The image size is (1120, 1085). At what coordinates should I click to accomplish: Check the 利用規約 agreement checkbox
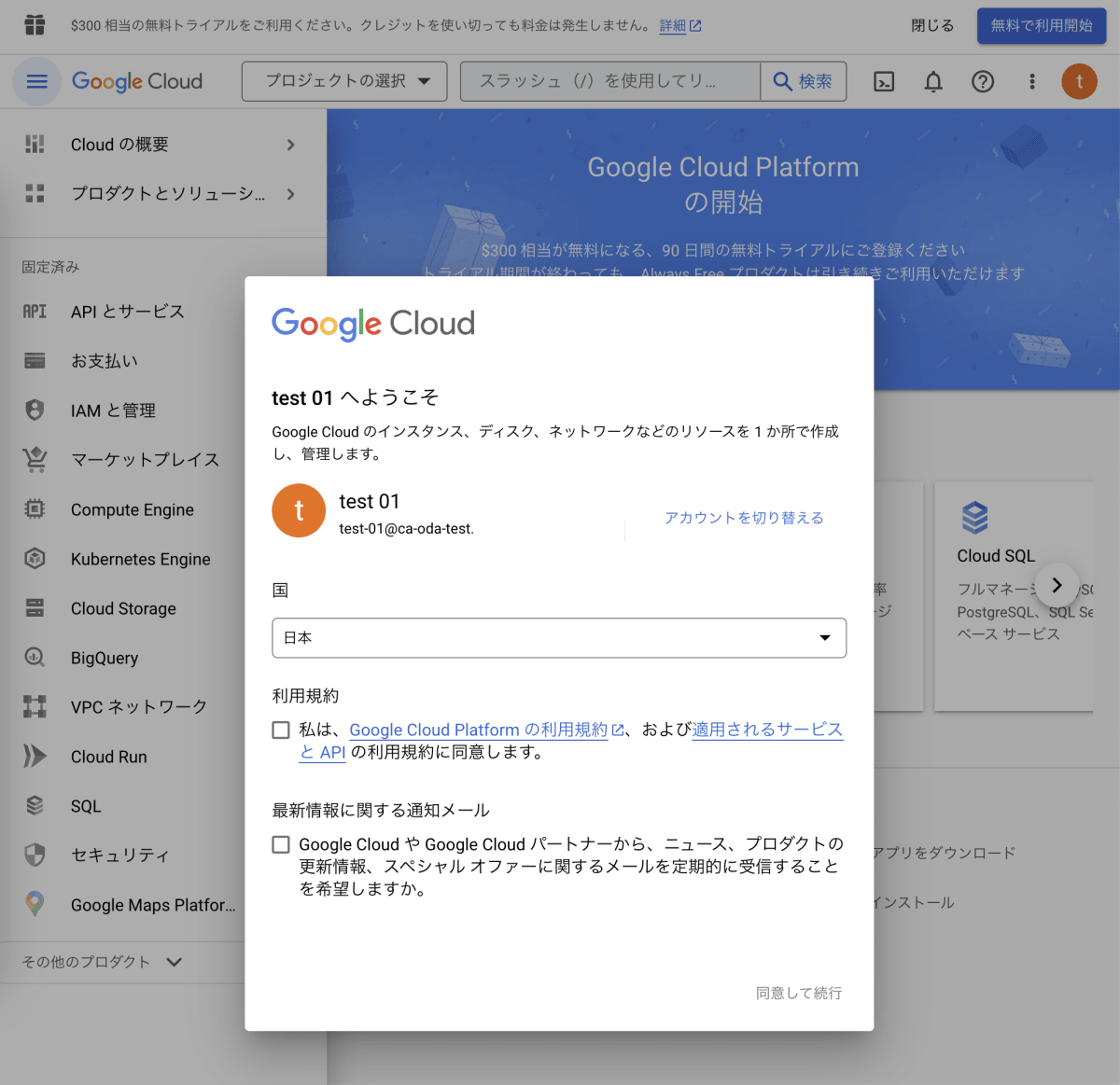click(281, 730)
